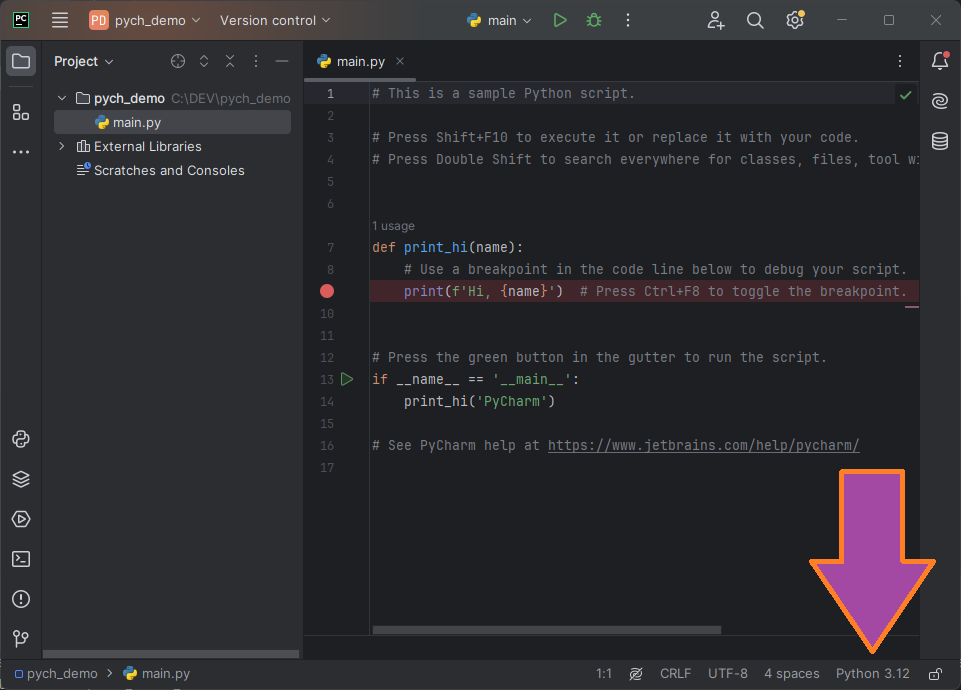Open the Git version control tool window
Viewport: 961px width, 690px height.
point(21,639)
